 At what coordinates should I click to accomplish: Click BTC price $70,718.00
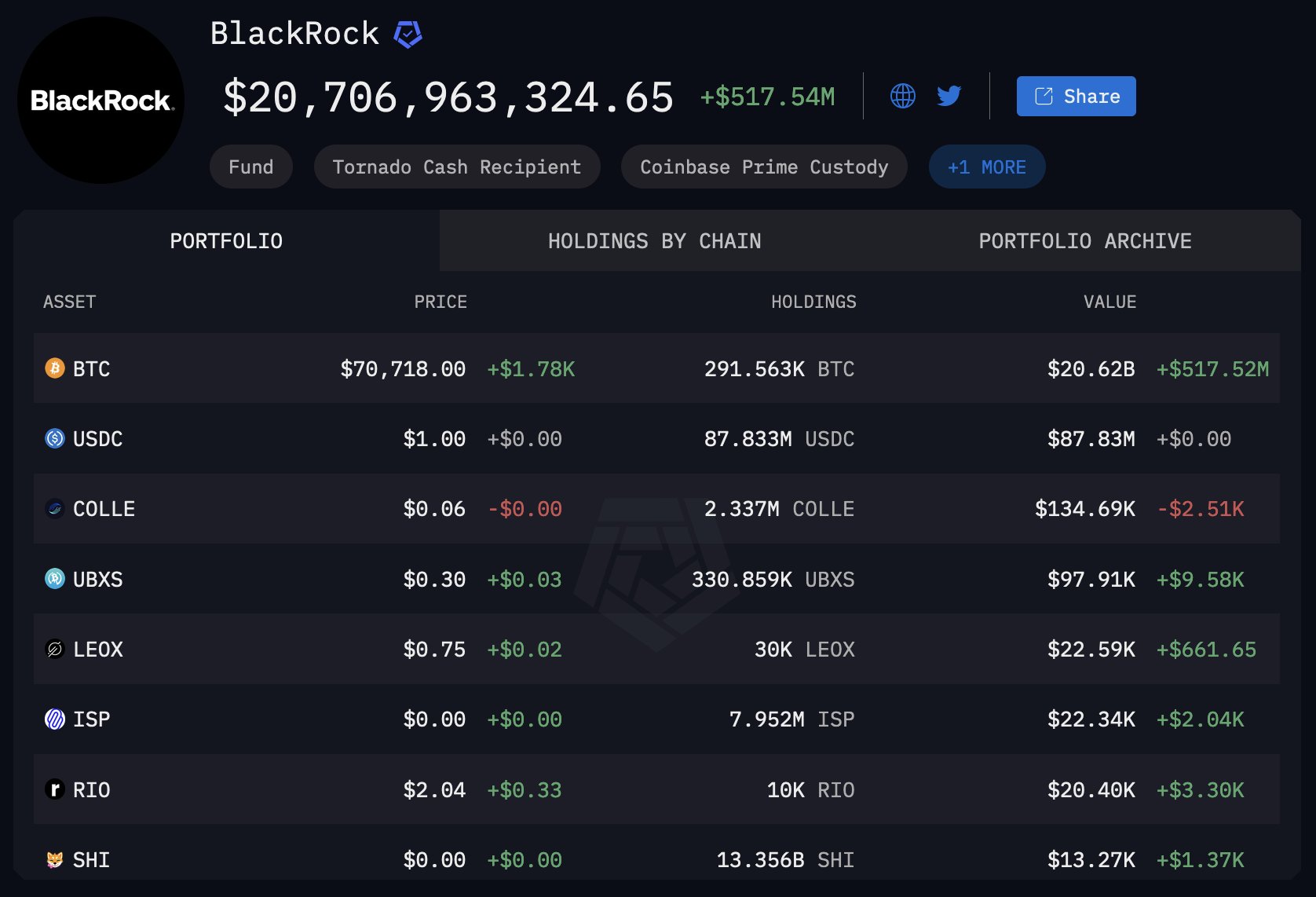click(x=403, y=368)
